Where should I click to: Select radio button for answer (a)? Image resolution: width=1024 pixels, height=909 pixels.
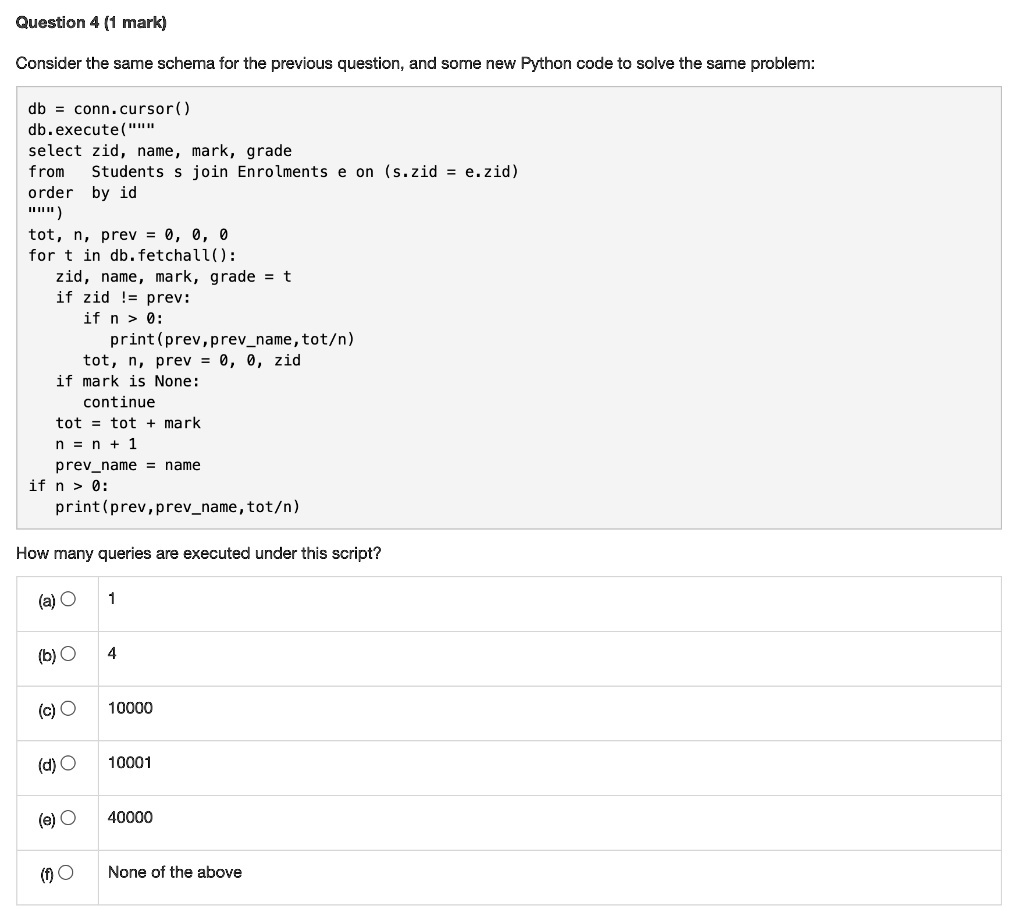point(67,597)
